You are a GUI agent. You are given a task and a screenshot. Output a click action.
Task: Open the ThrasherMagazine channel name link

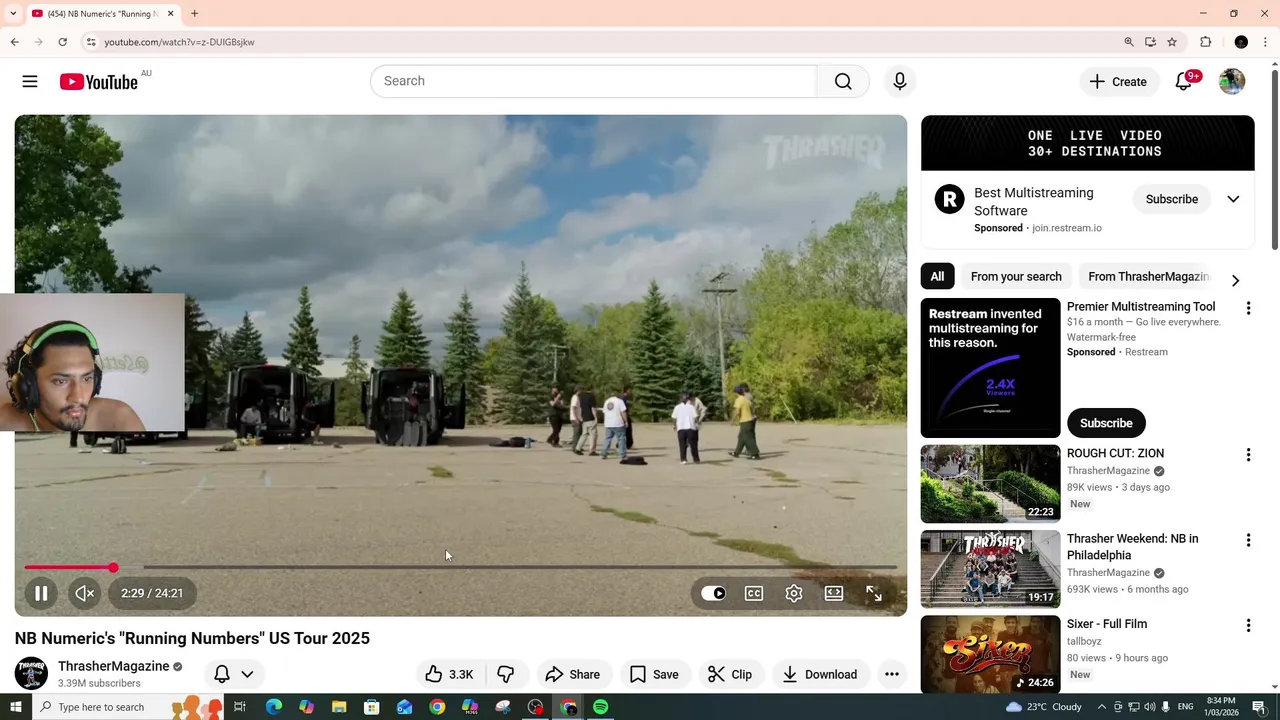point(113,666)
